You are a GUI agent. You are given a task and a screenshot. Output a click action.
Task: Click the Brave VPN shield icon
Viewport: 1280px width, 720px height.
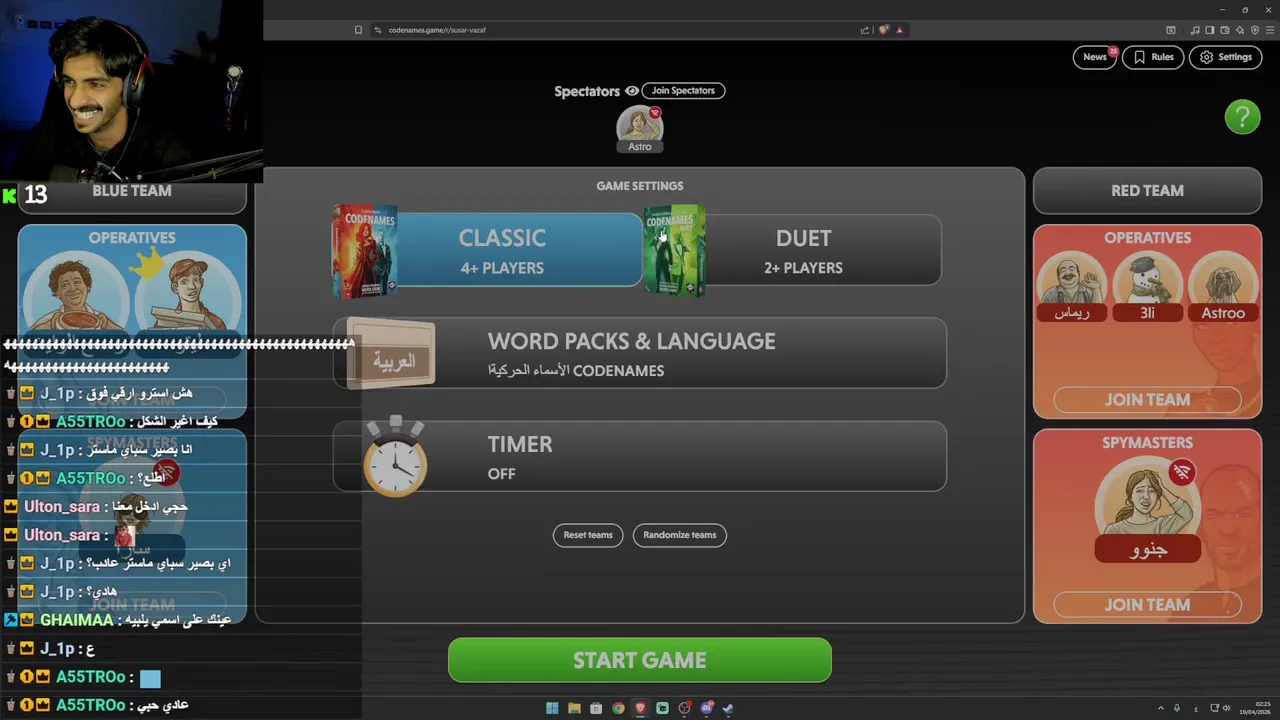tap(1255, 30)
